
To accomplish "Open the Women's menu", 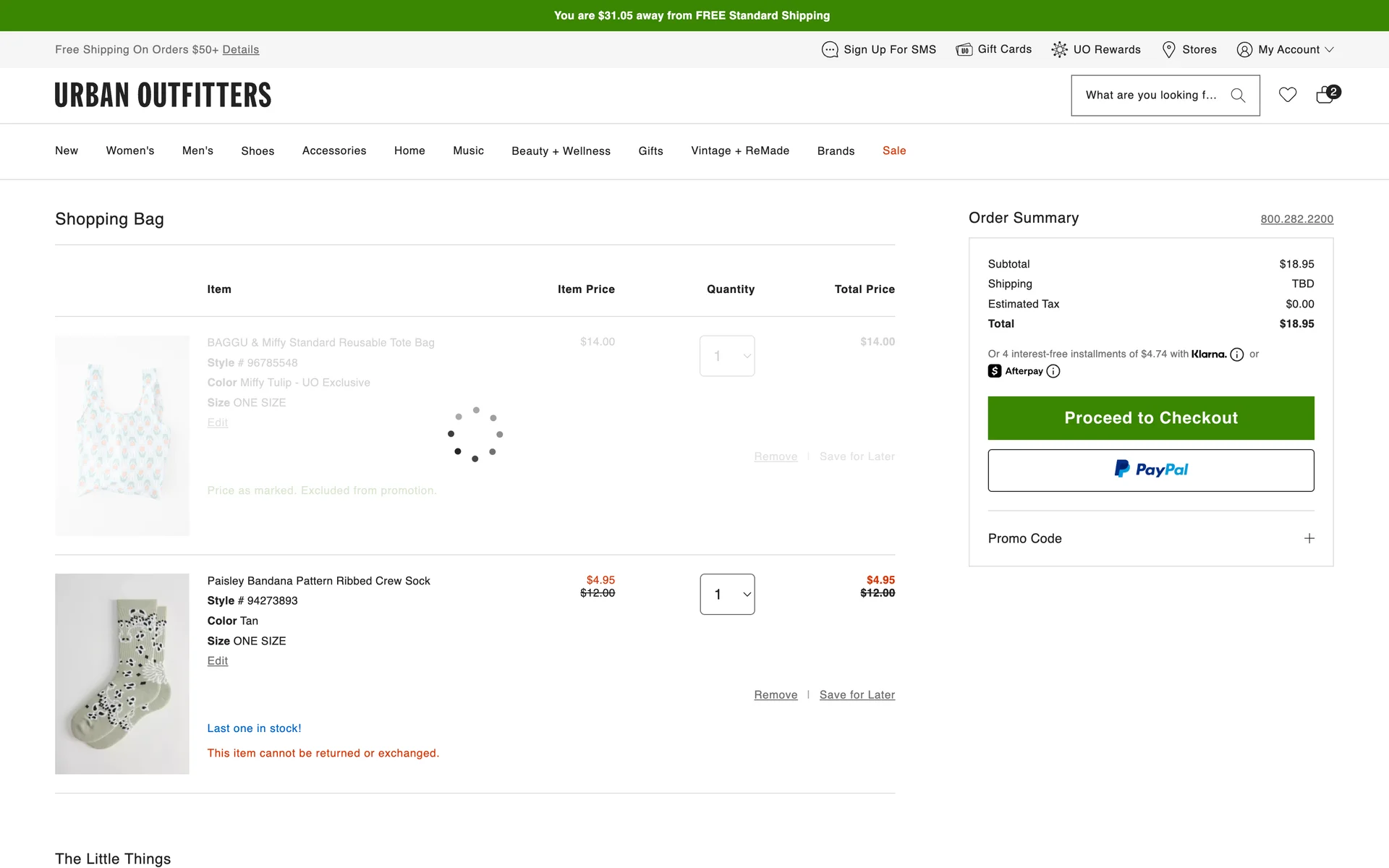I will (130, 150).
